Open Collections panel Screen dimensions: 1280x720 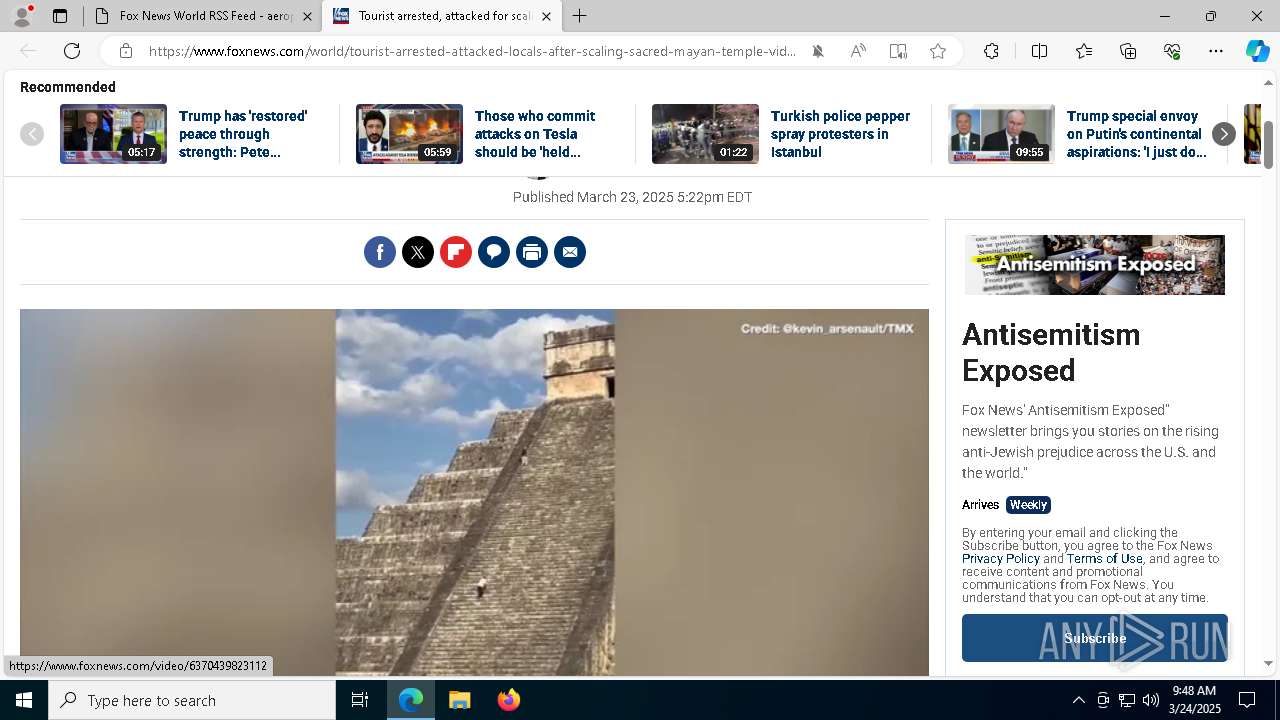[1128, 51]
